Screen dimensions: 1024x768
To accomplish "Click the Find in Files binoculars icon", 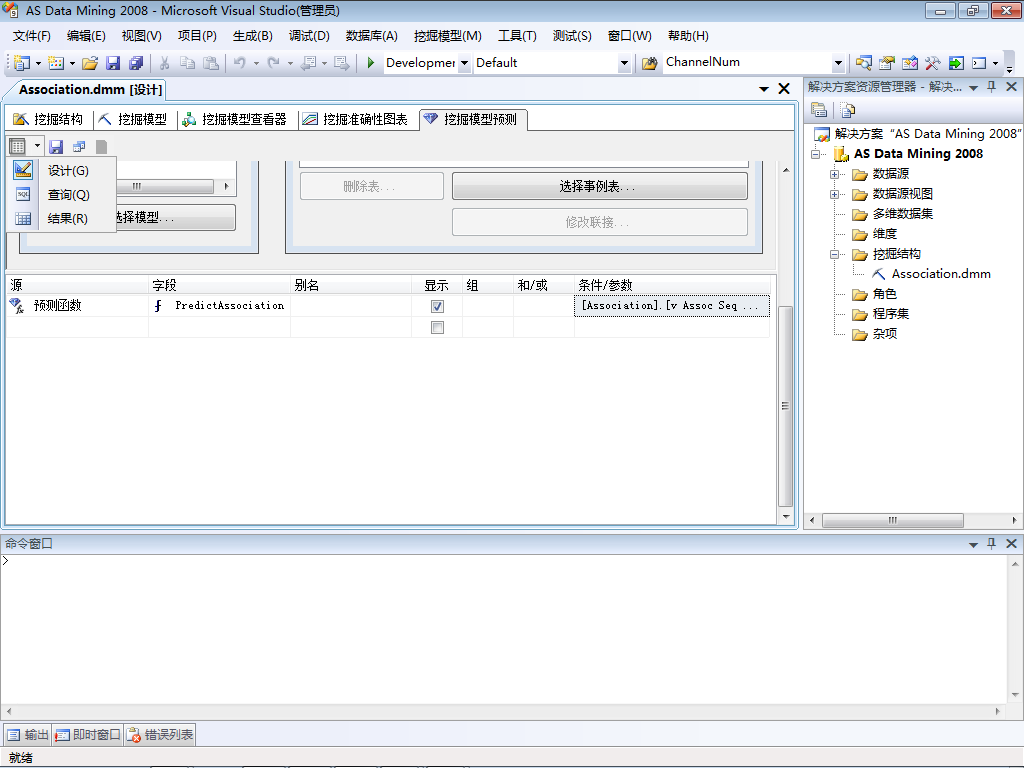I will [649, 63].
